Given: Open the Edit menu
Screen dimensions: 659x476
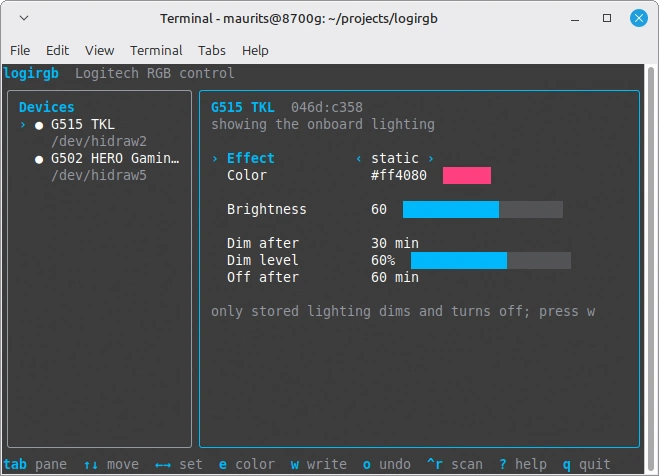Looking at the screenshot, I should click(57, 50).
